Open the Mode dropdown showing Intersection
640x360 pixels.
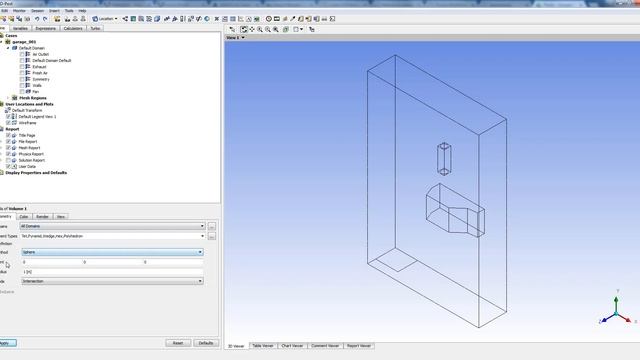(x=112, y=281)
